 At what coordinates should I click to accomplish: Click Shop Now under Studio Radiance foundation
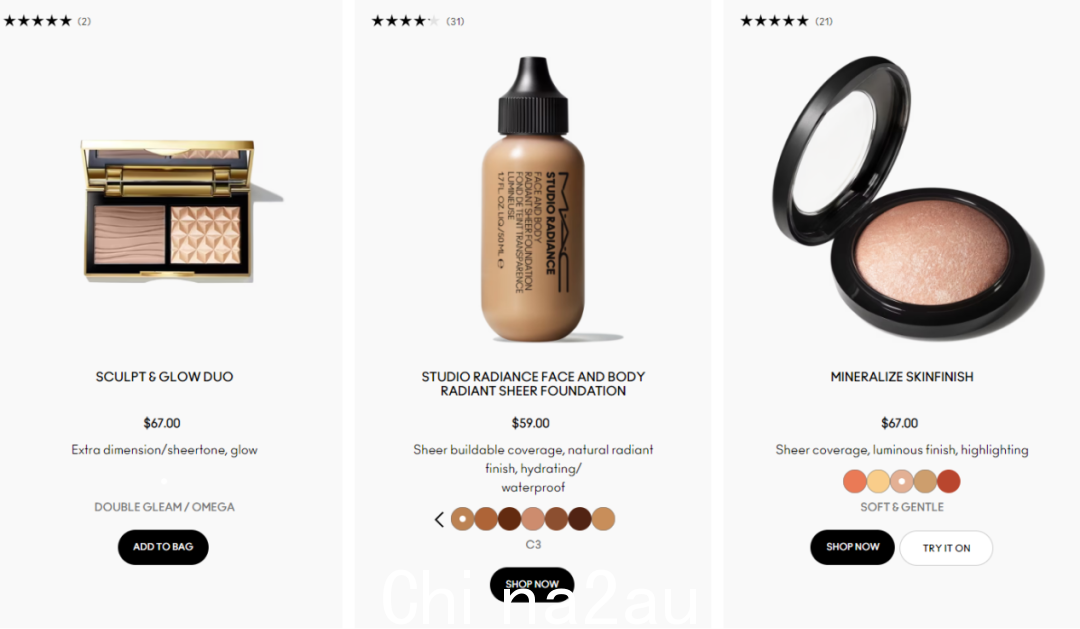click(x=532, y=584)
